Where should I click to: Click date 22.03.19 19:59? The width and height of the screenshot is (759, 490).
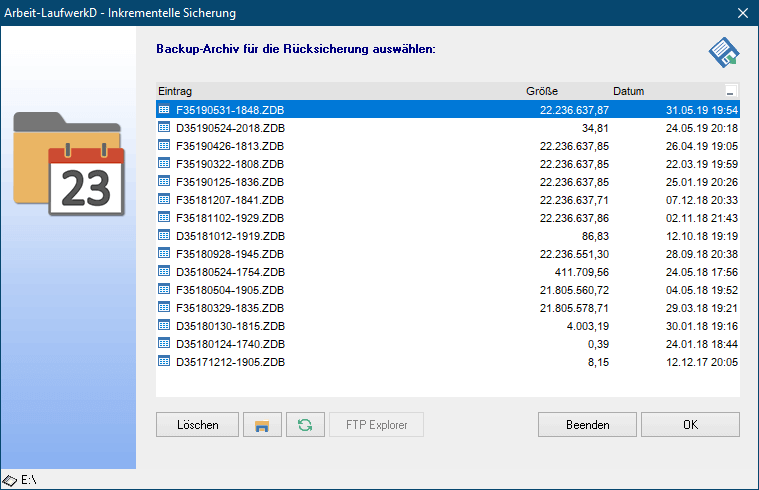tap(702, 164)
